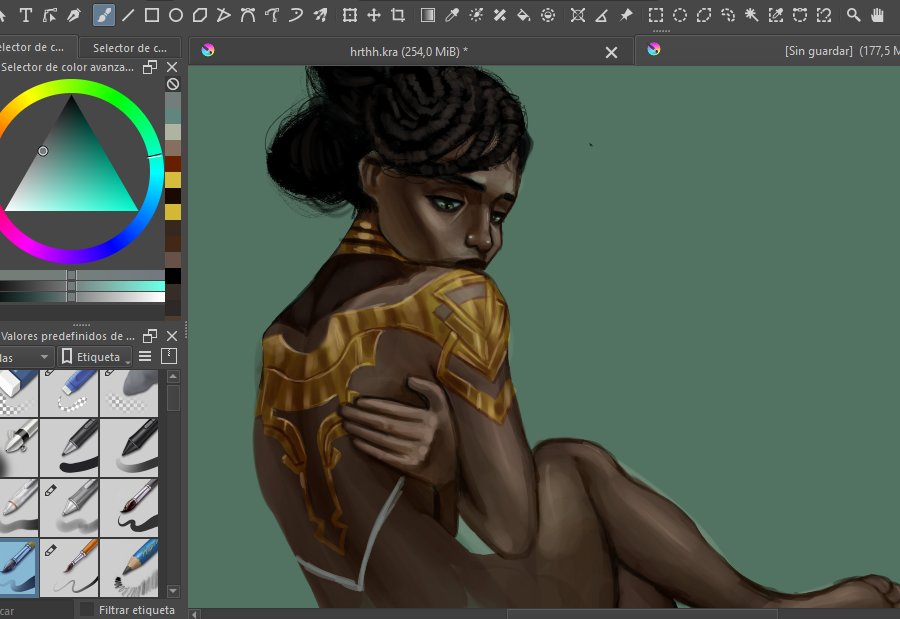Select the Bezier Curve Selection tool

click(x=800, y=15)
